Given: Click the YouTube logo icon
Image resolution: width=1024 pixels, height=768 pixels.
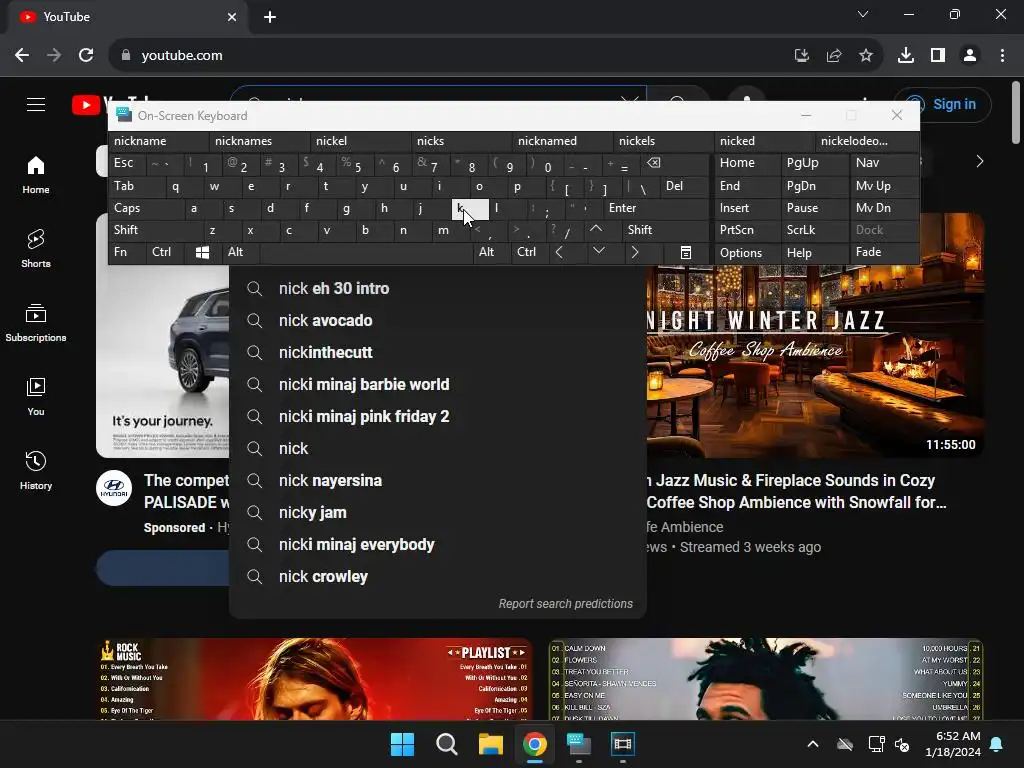Looking at the screenshot, I should pyautogui.click(x=86, y=104).
